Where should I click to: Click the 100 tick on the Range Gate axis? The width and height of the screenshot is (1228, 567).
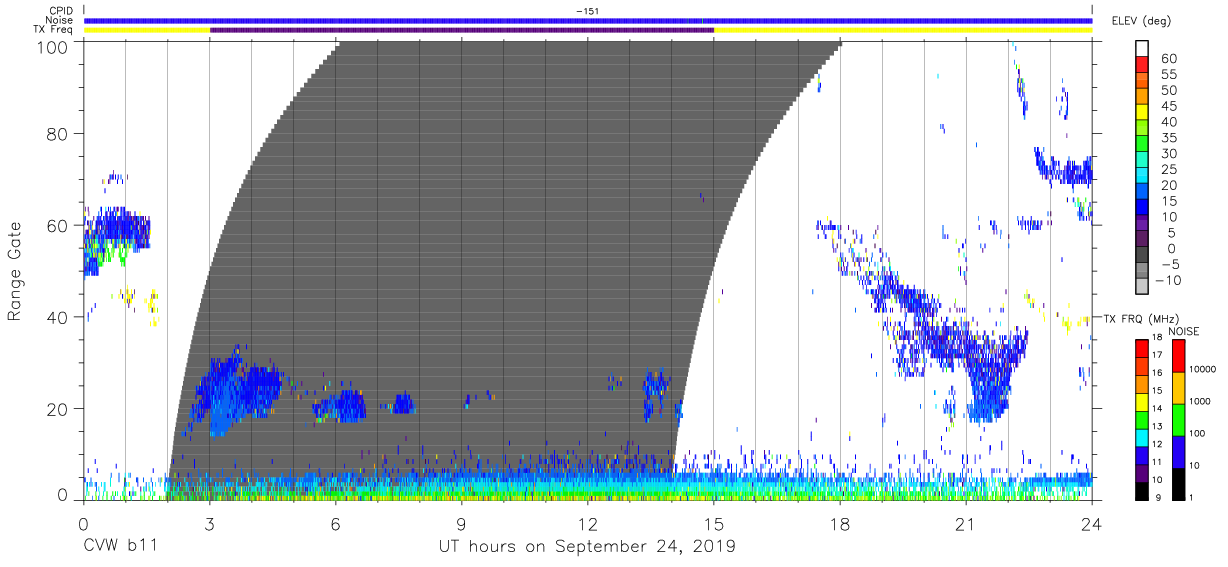click(53, 47)
